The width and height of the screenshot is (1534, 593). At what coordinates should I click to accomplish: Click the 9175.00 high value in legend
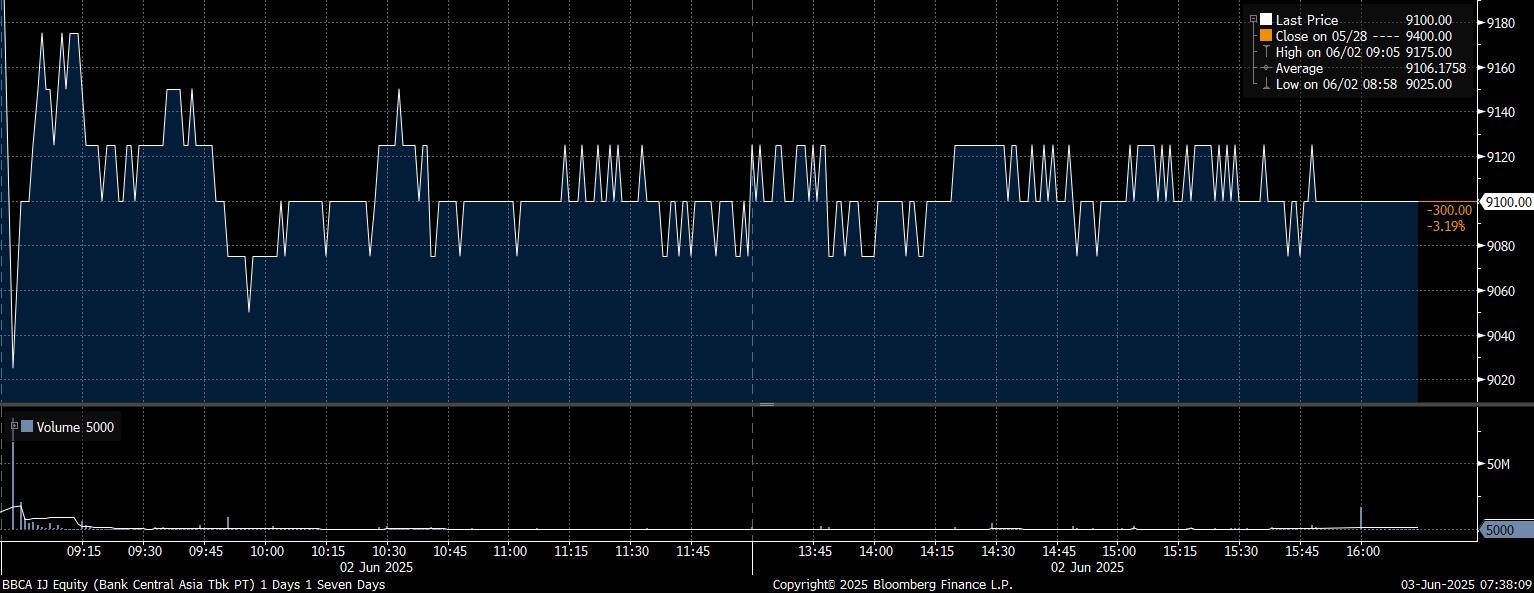click(x=1428, y=52)
